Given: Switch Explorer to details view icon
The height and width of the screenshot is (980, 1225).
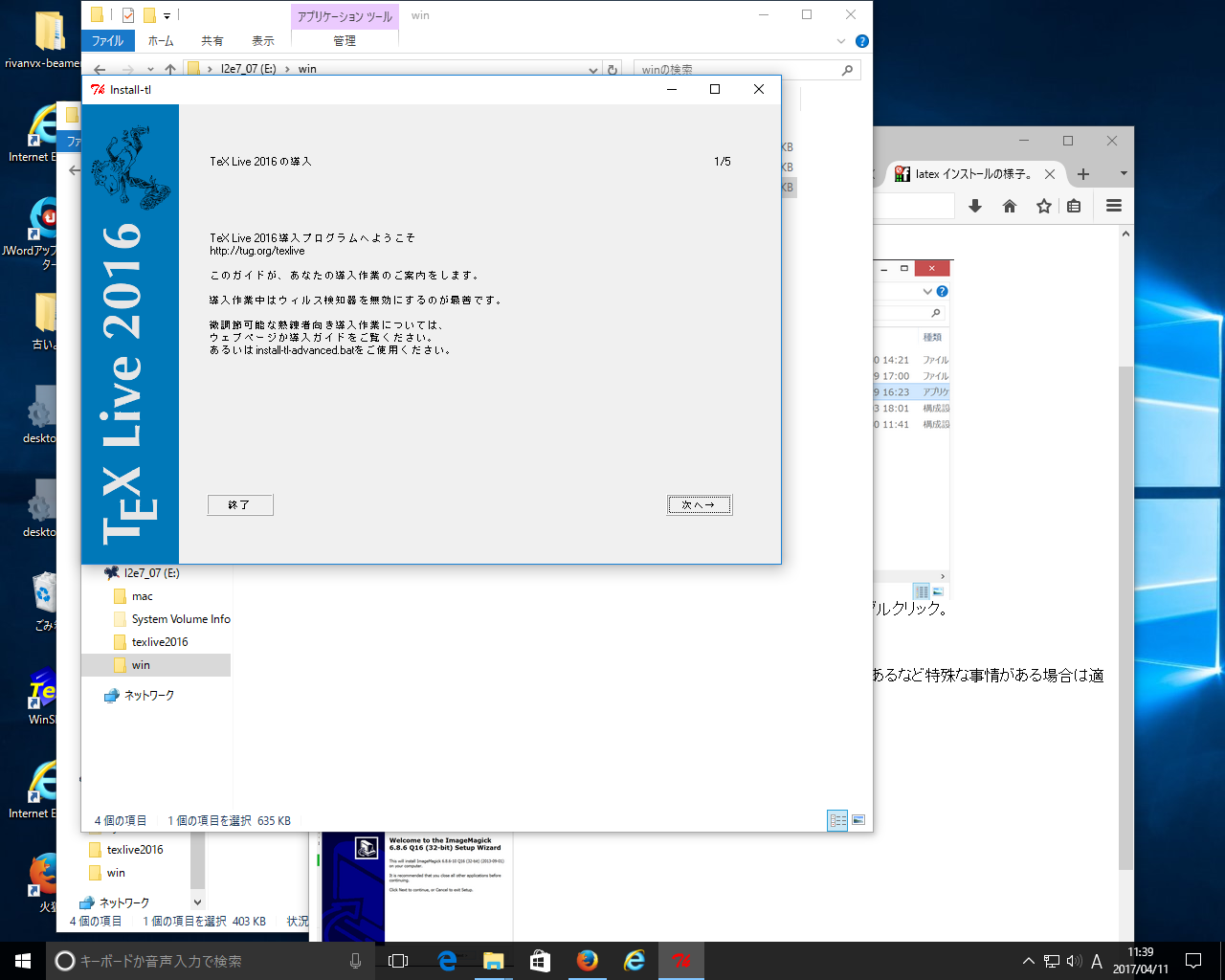Looking at the screenshot, I should pos(837,820).
